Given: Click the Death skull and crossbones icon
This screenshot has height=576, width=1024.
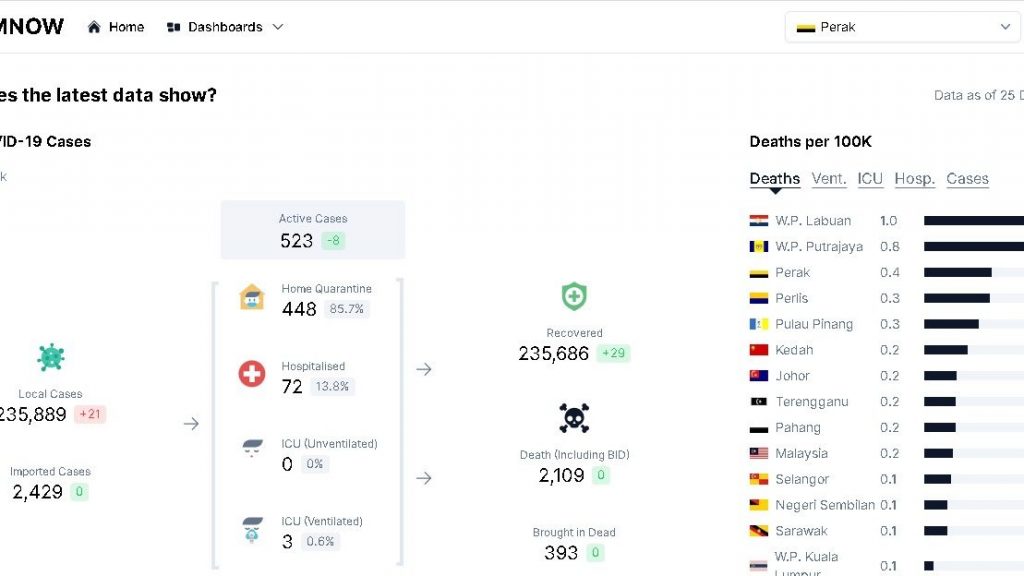Looking at the screenshot, I should (574, 418).
